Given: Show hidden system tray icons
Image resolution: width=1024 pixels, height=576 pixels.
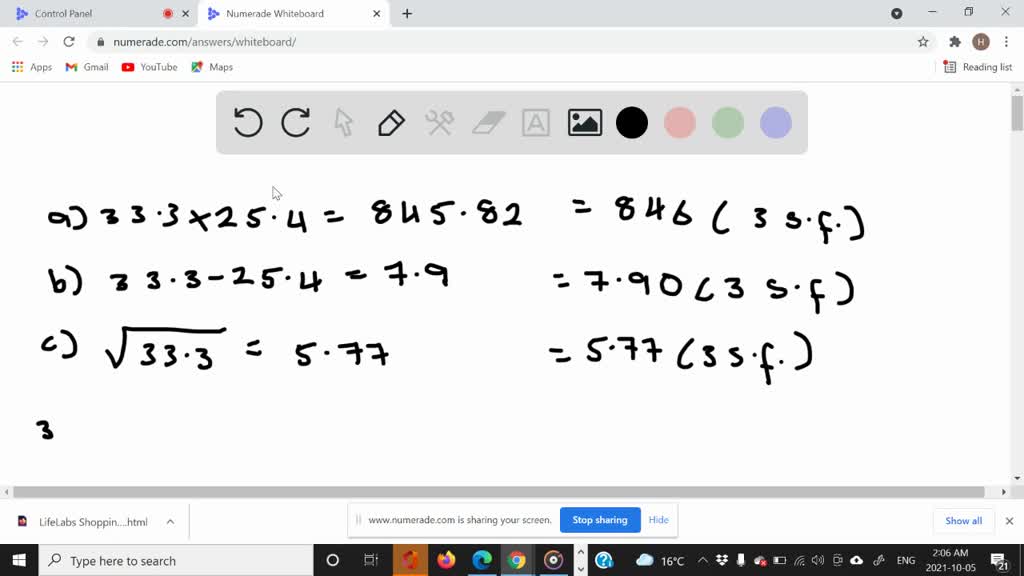Looking at the screenshot, I should pos(703,560).
